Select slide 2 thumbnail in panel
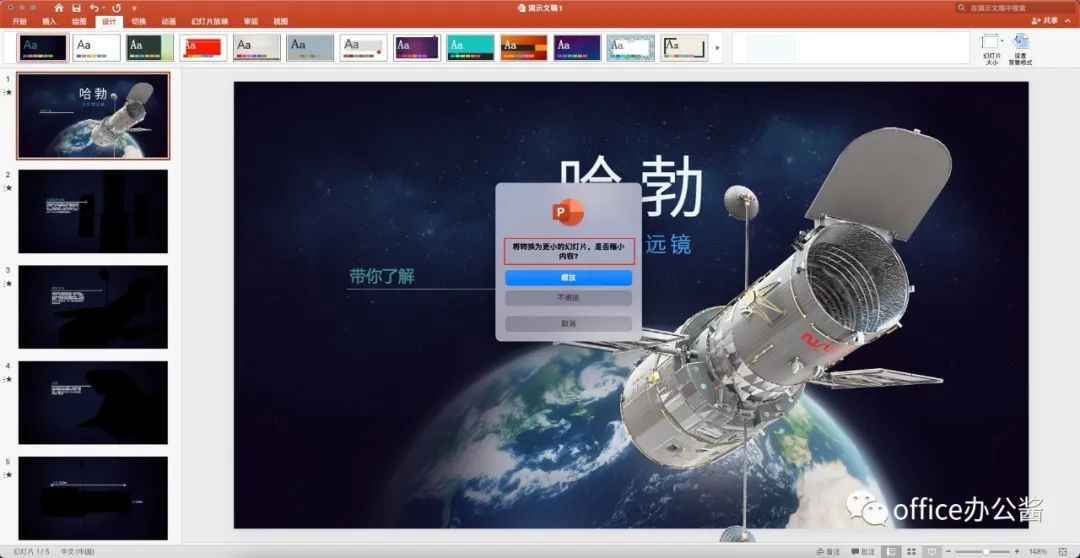The image size is (1080, 558). tap(93, 211)
